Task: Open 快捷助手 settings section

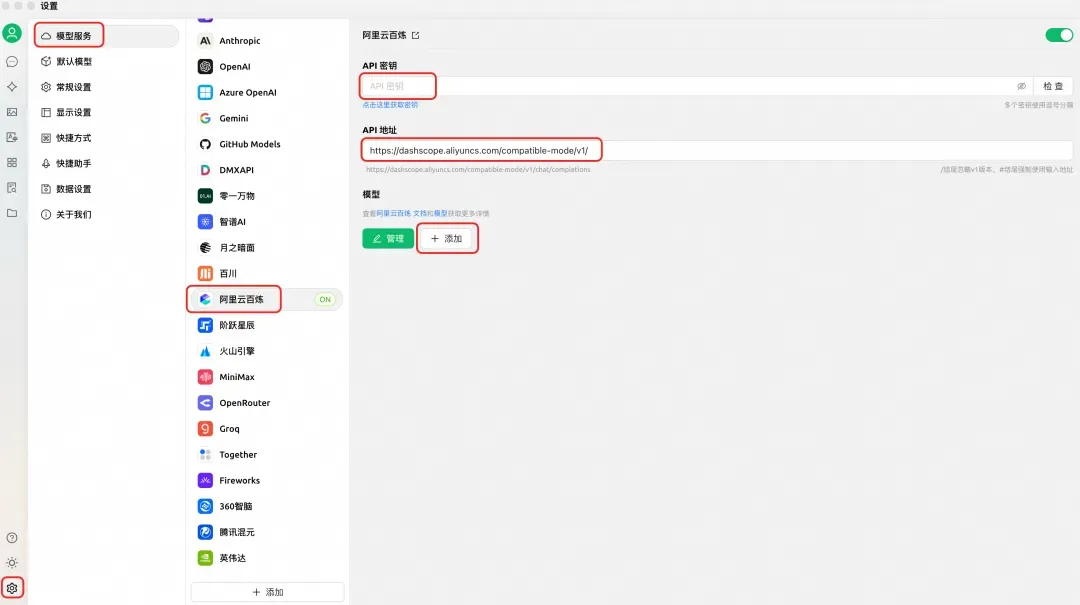Action: (106, 163)
